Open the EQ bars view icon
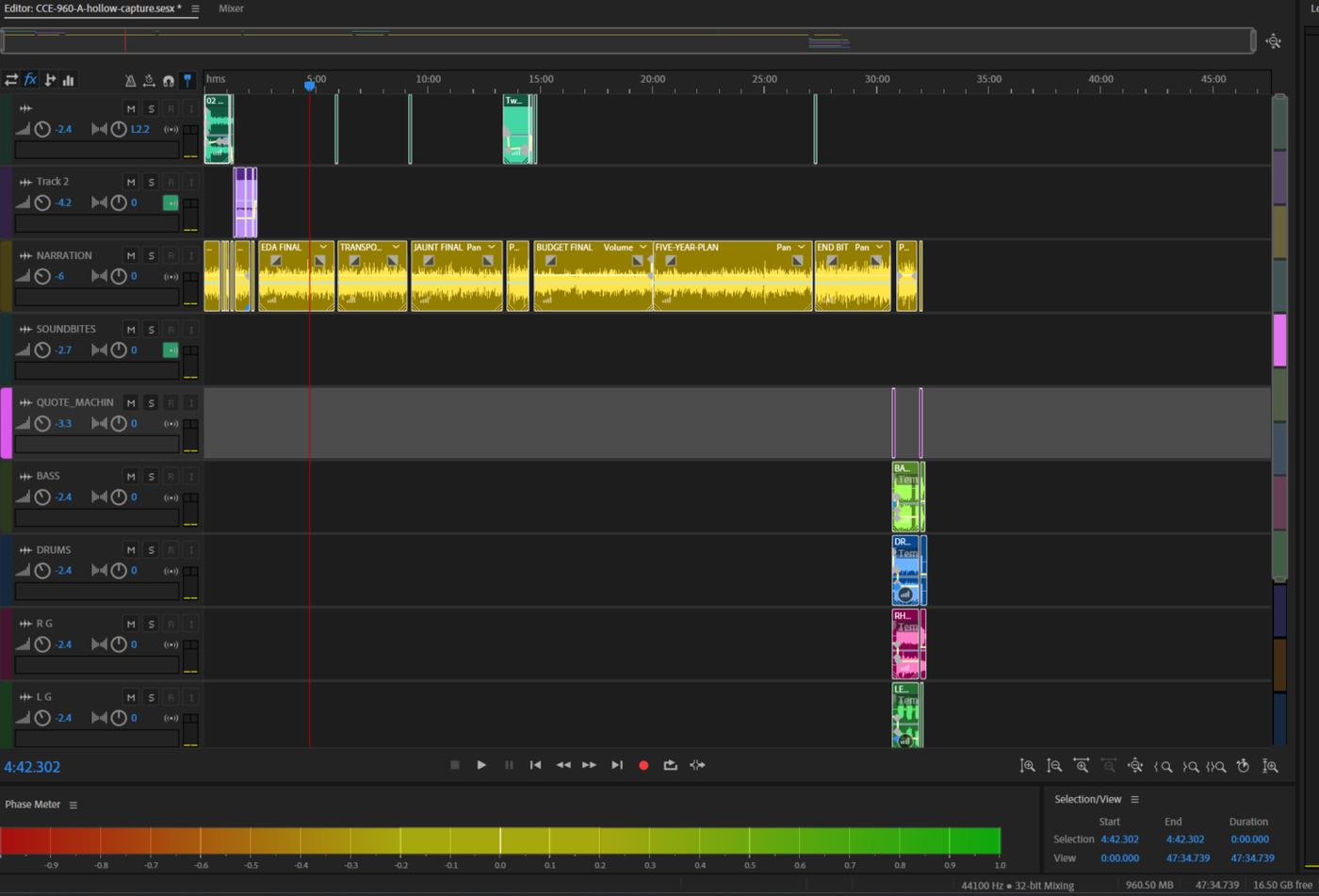1319x896 pixels. (68, 80)
